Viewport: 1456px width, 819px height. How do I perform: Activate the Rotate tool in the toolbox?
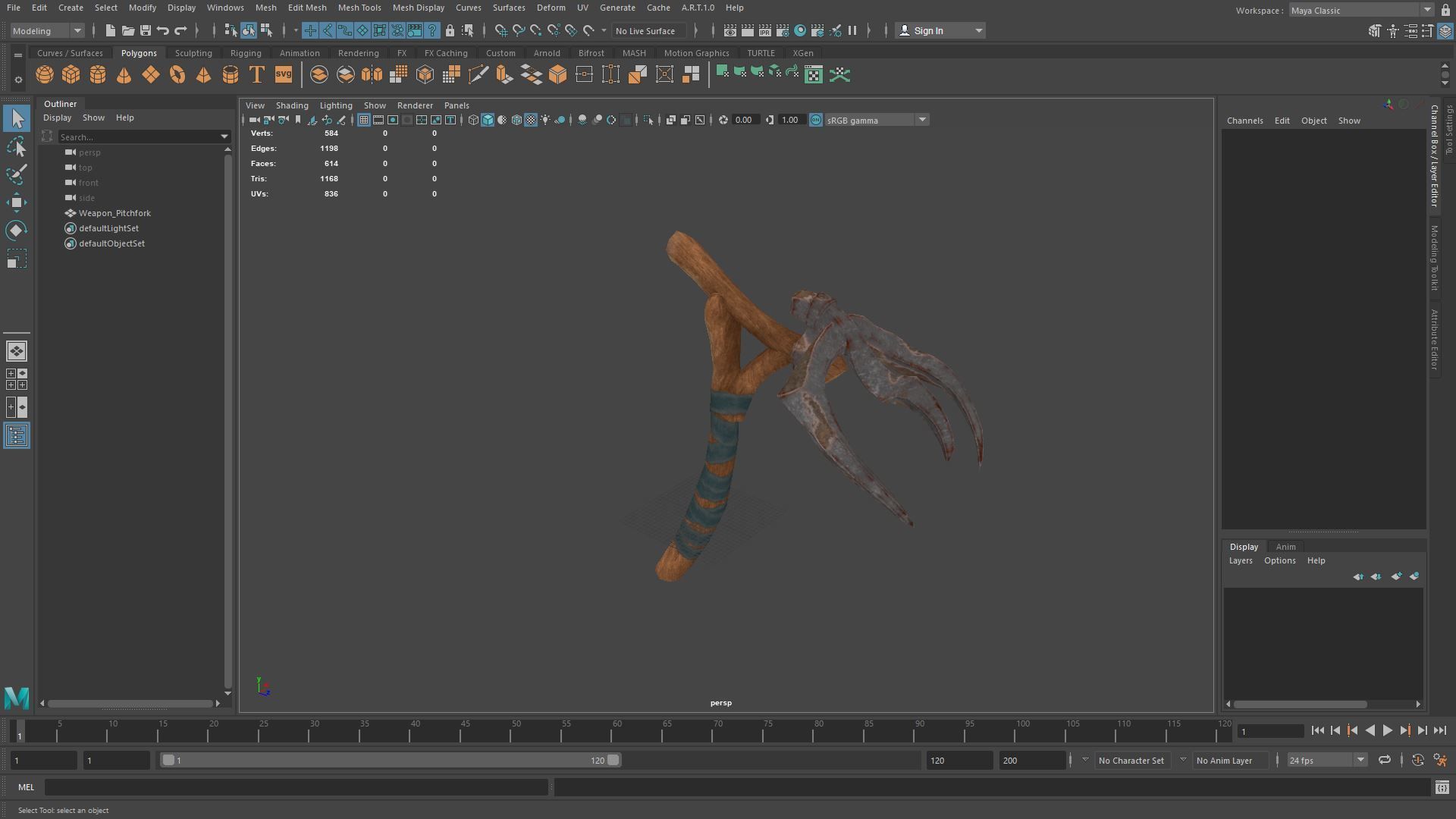(x=17, y=231)
